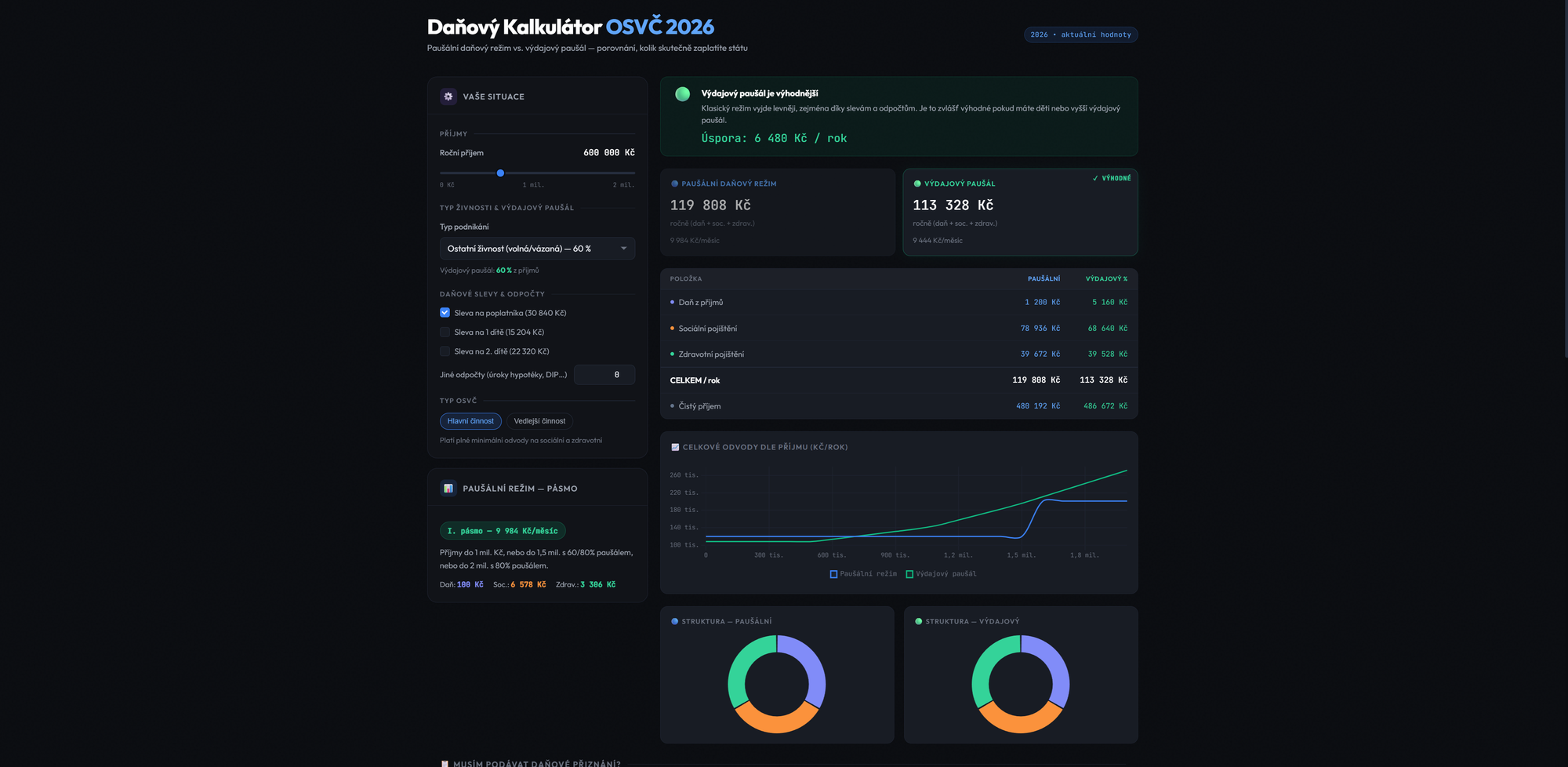Image resolution: width=1568 pixels, height=767 pixels.
Task: Click the book icon in PAUŠÁLNÍ REŽIM — PÁSMO header
Action: tap(448, 487)
